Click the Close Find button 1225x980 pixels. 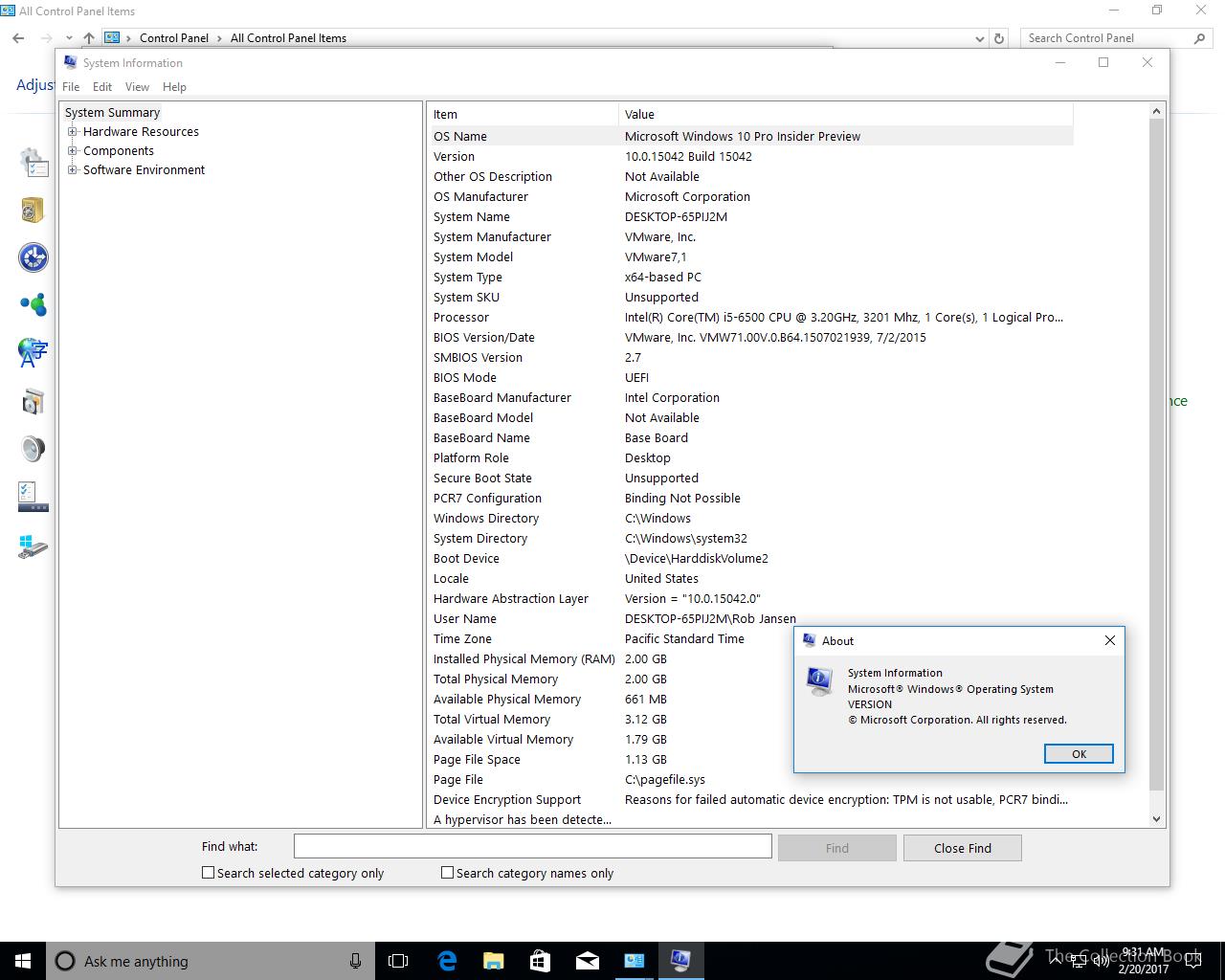tap(963, 848)
